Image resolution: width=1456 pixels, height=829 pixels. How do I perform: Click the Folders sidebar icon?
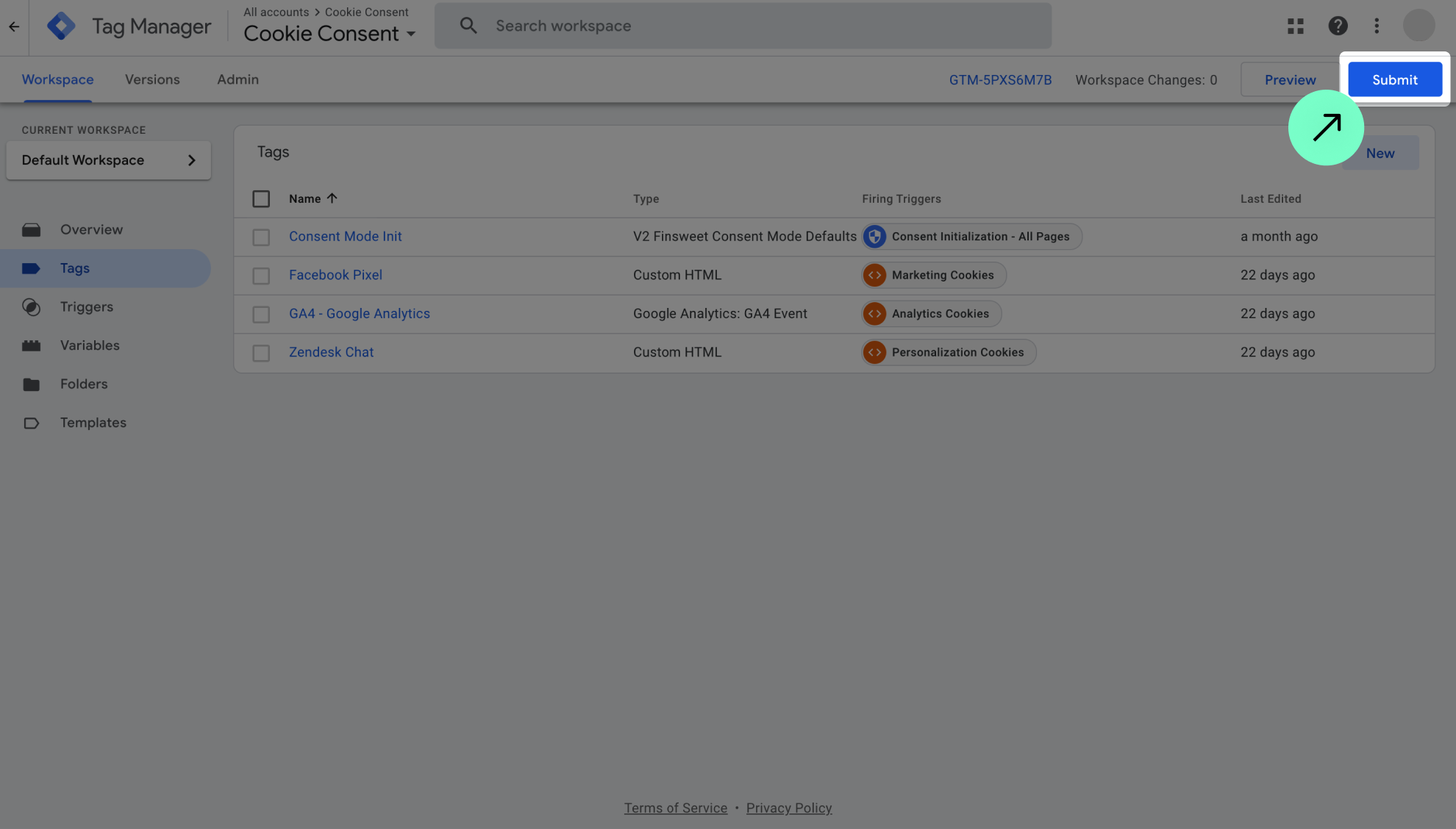[31, 384]
